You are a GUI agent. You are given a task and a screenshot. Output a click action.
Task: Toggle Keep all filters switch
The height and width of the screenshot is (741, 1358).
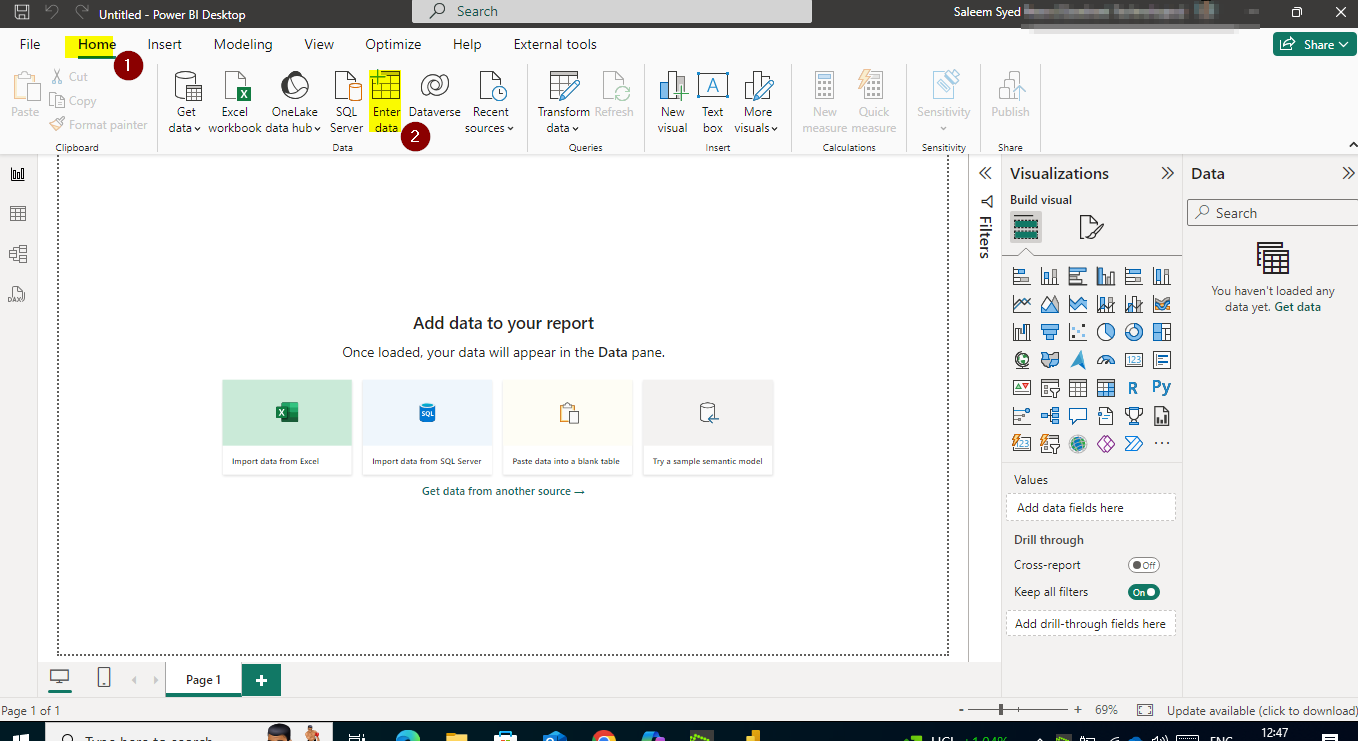pos(1144,592)
